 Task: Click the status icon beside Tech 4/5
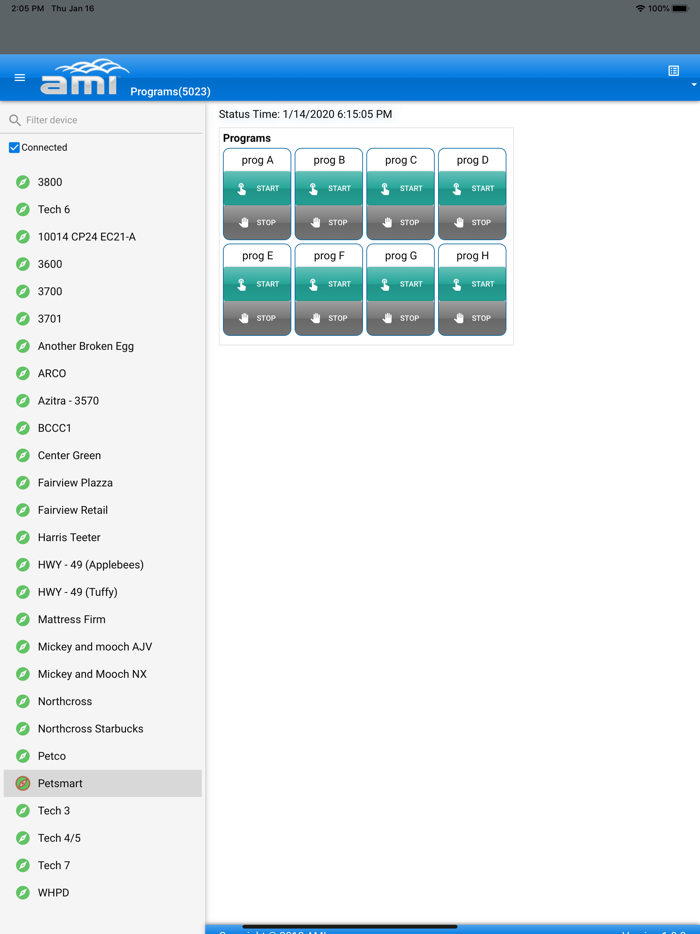[23, 838]
